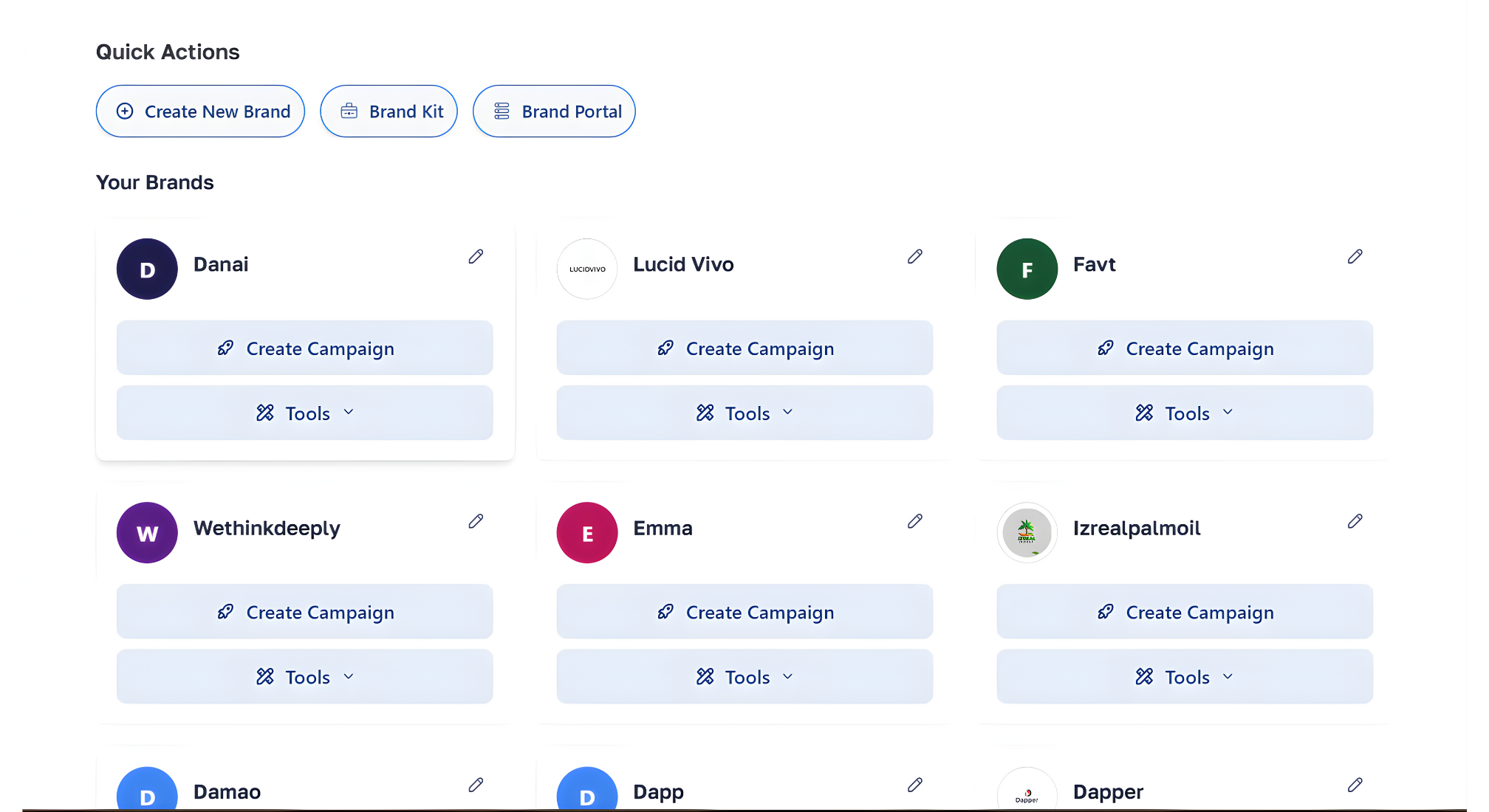
Task: Create a campaign for Izrealpalmoil
Action: tap(1184, 612)
